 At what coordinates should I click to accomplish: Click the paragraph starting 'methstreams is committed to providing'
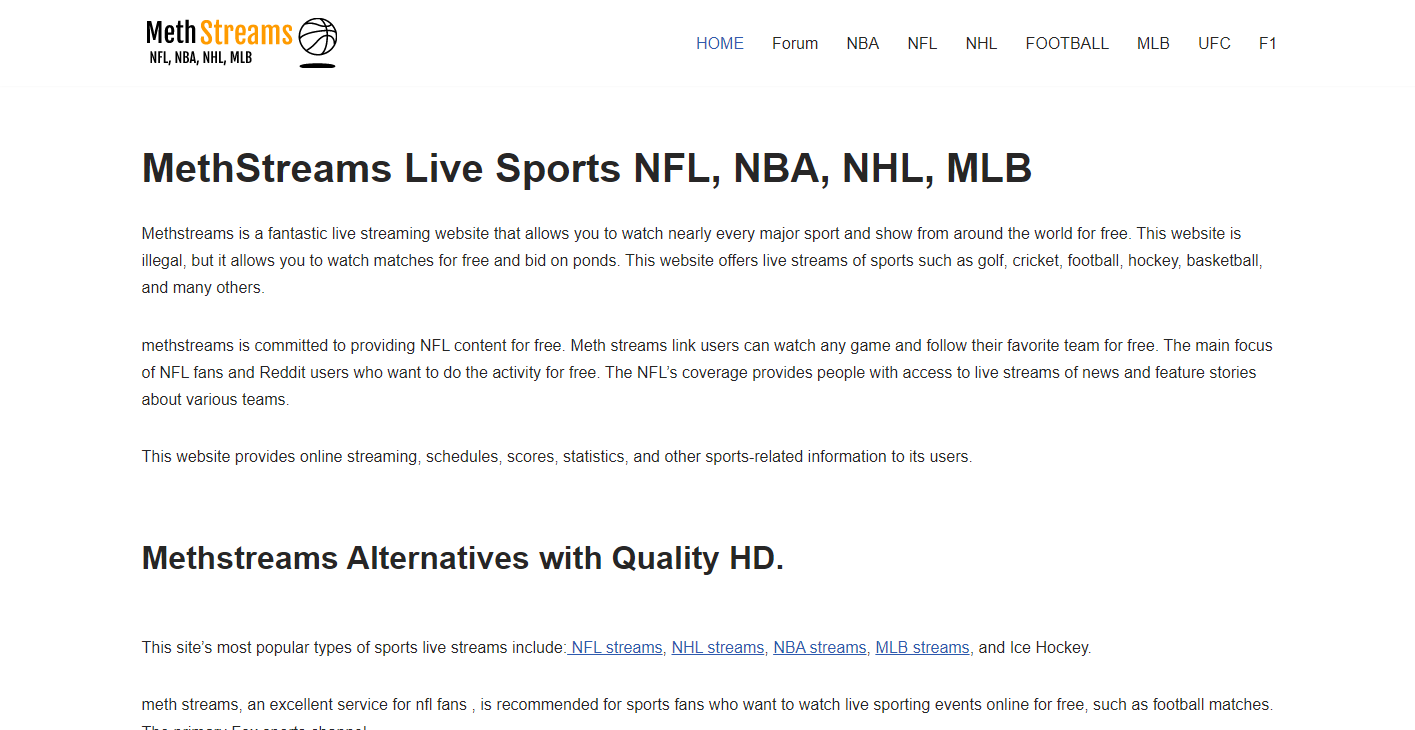tap(707, 372)
